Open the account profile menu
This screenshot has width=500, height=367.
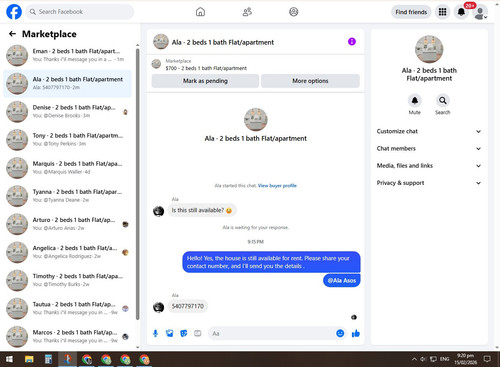pyautogui.click(x=480, y=13)
